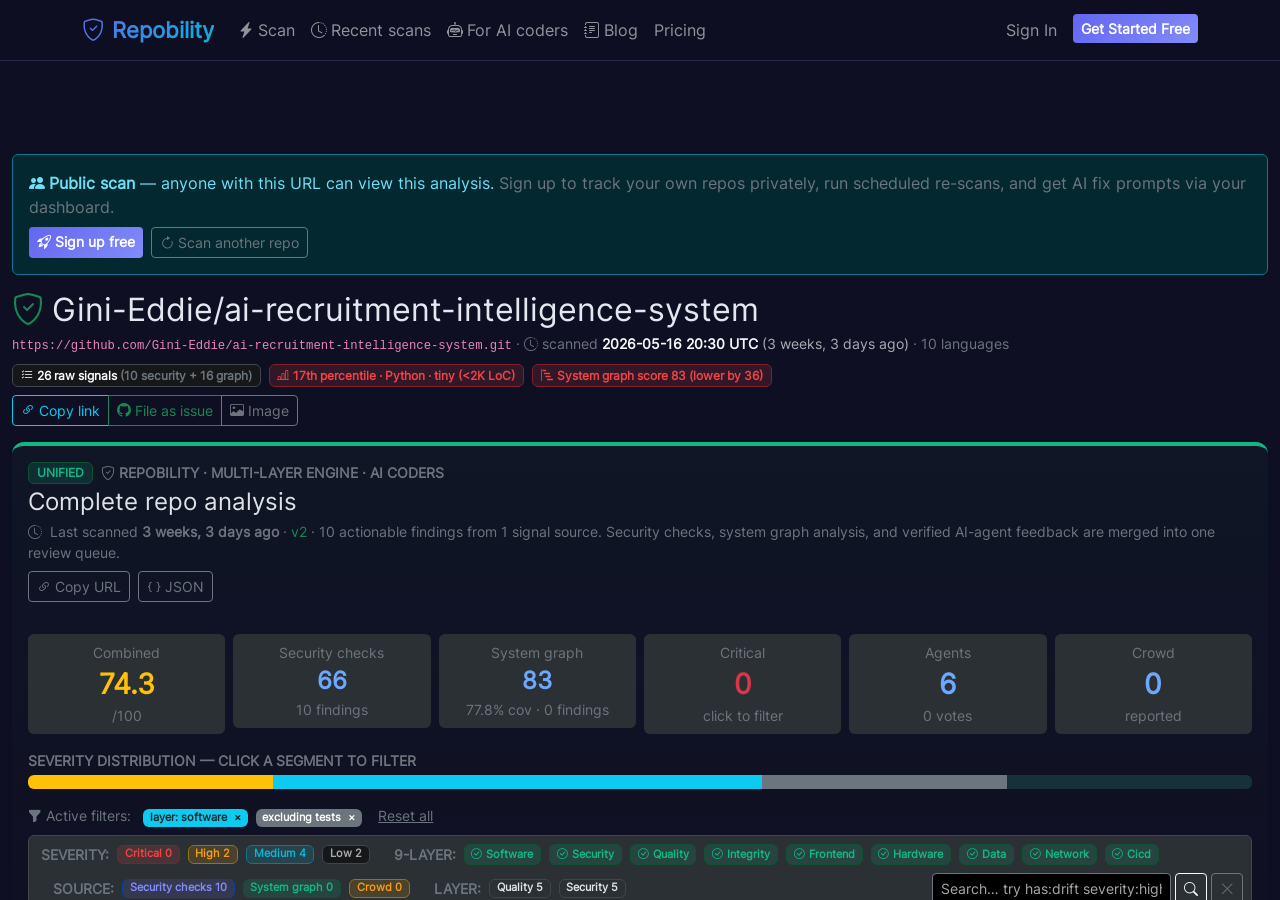Click the 17th percentile Python badge
Viewport: 1280px width, 900px height.
[x=396, y=375]
